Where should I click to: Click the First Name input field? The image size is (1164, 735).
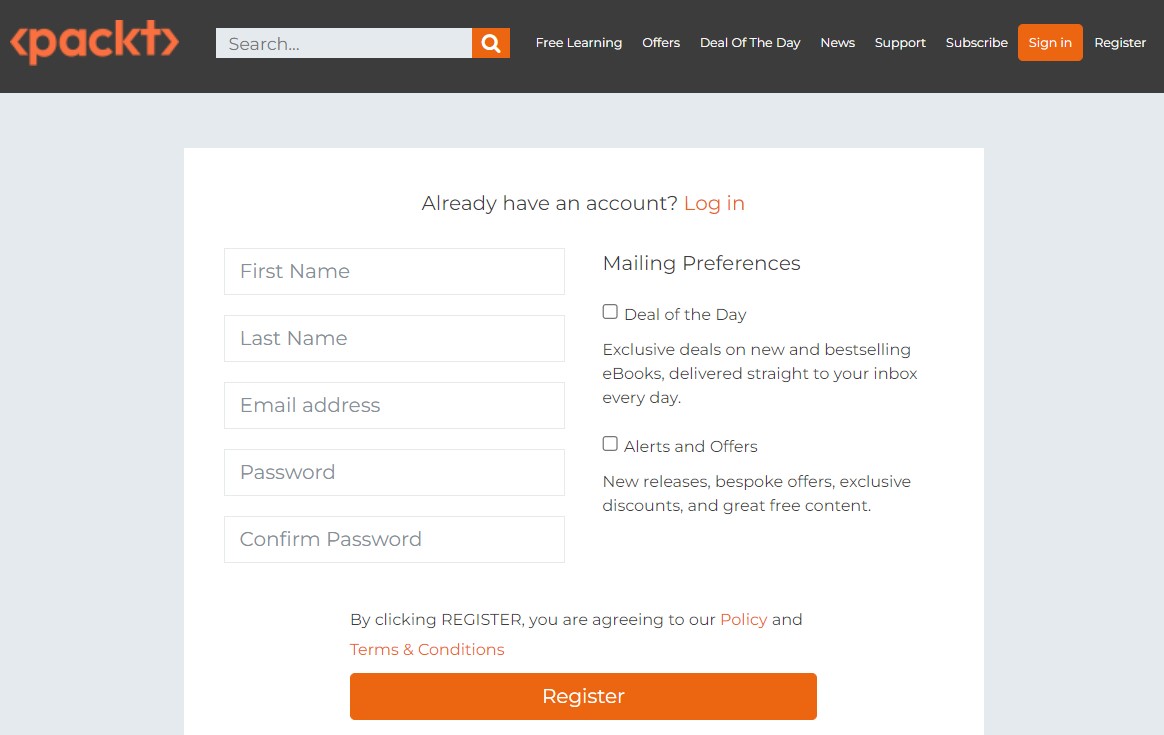click(x=394, y=271)
